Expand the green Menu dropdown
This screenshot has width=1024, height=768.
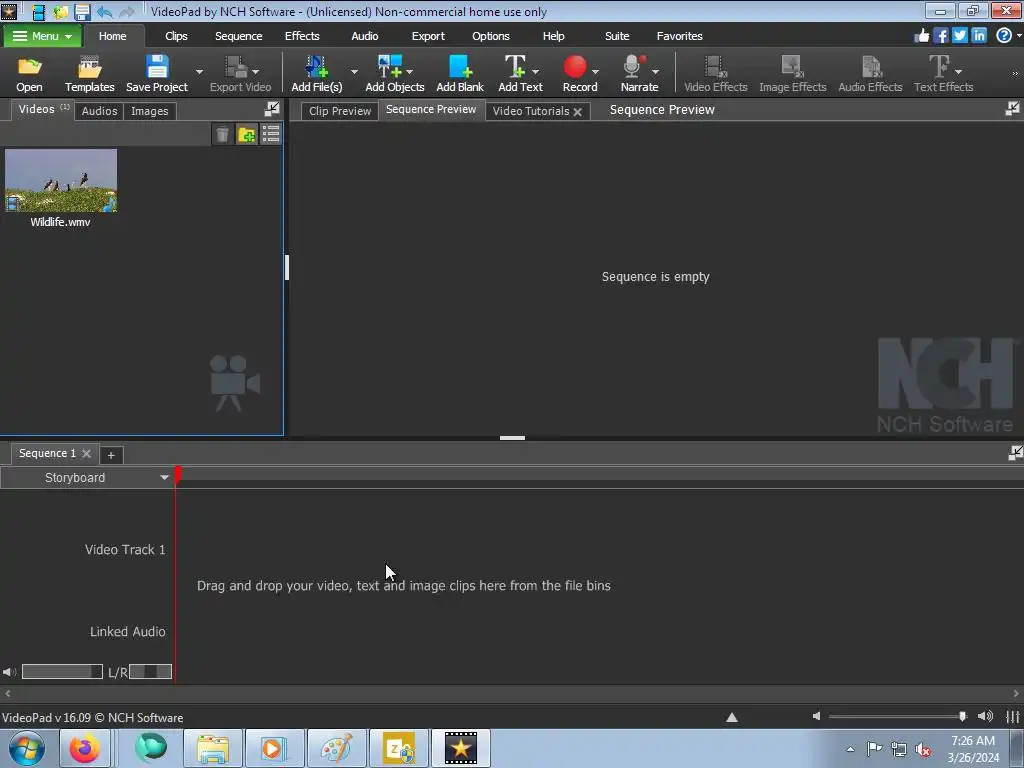tap(42, 36)
